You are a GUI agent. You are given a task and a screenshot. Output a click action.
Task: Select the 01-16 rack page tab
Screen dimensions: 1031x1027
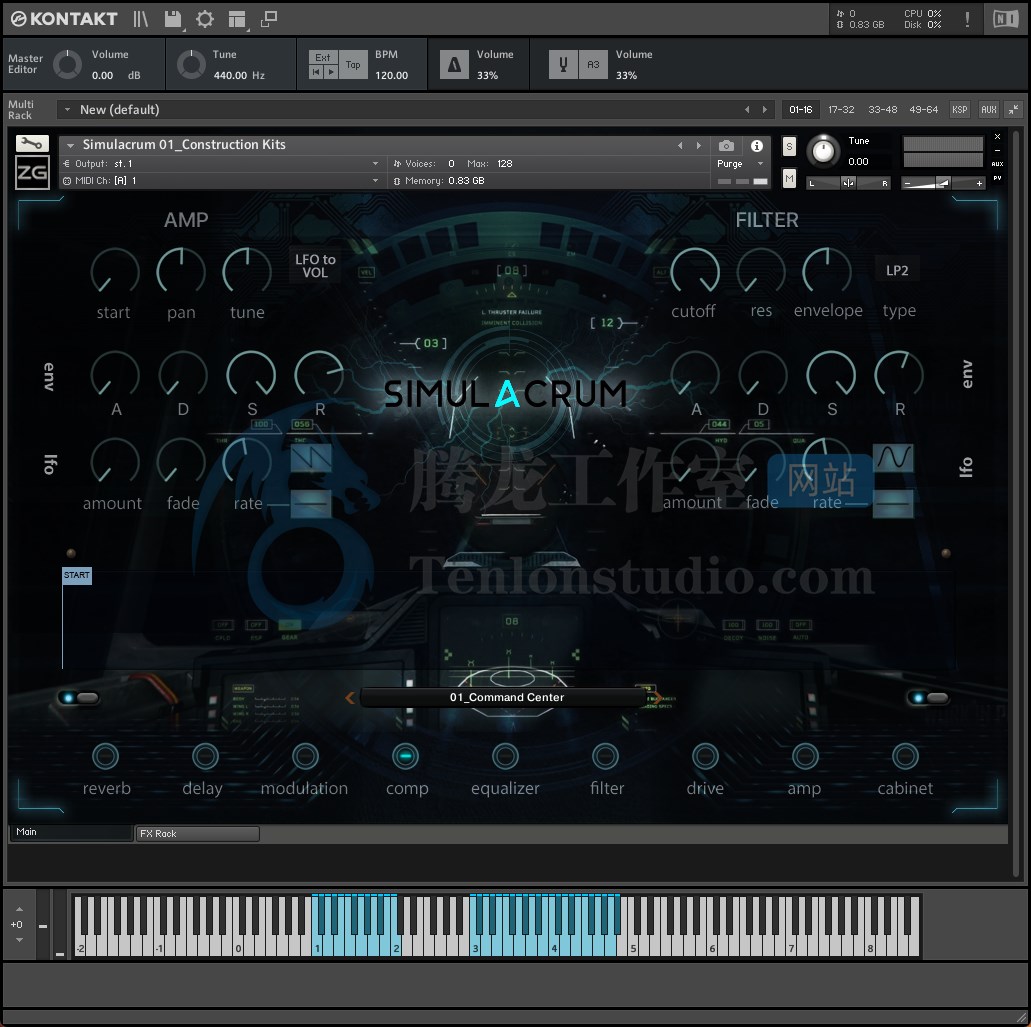pyautogui.click(x=800, y=110)
